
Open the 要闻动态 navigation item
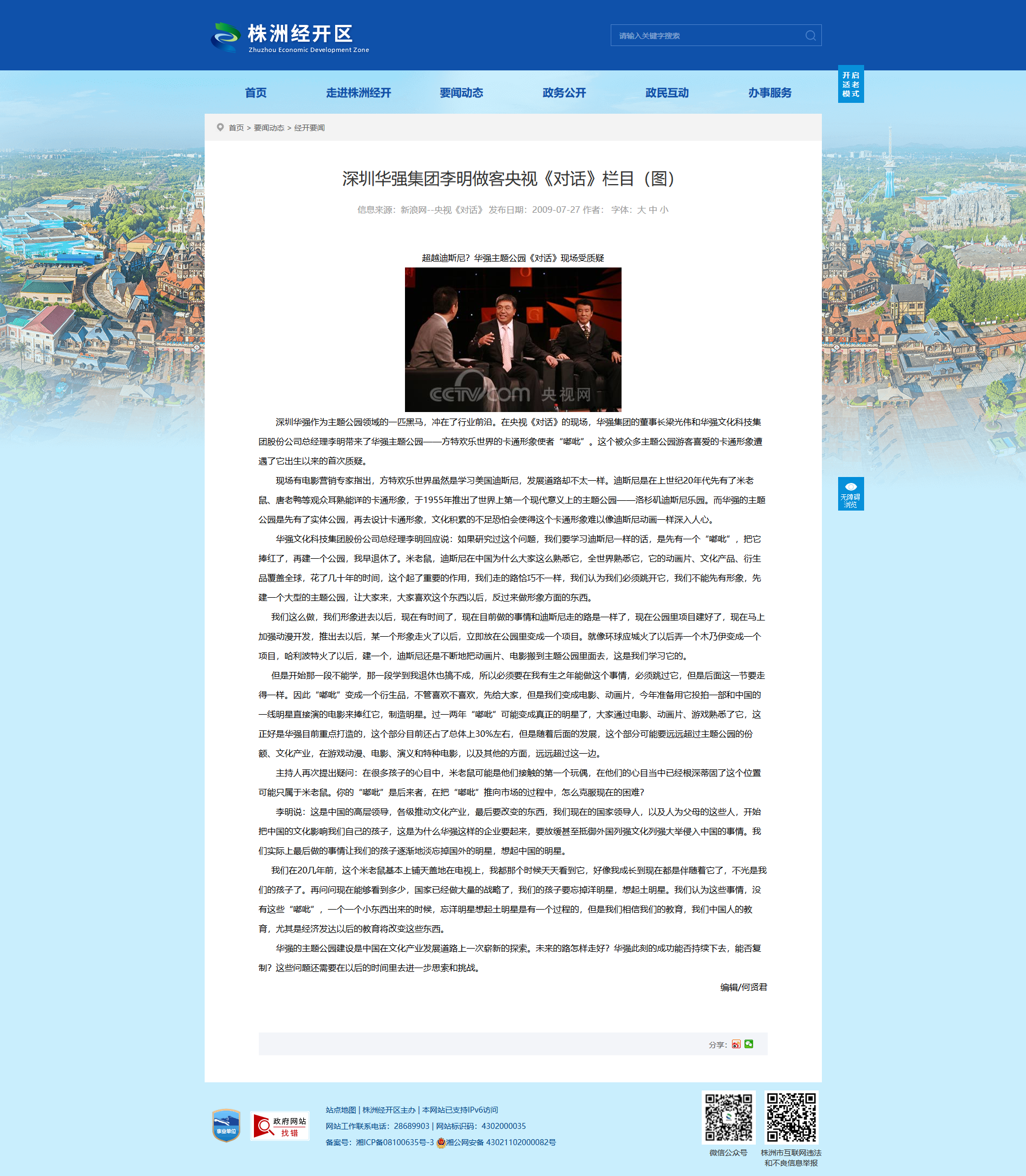click(x=461, y=93)
